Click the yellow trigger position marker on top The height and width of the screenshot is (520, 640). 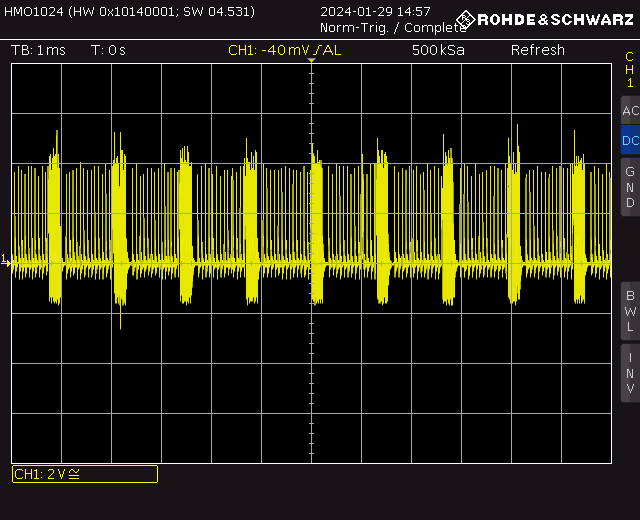(x=311, y=60)
